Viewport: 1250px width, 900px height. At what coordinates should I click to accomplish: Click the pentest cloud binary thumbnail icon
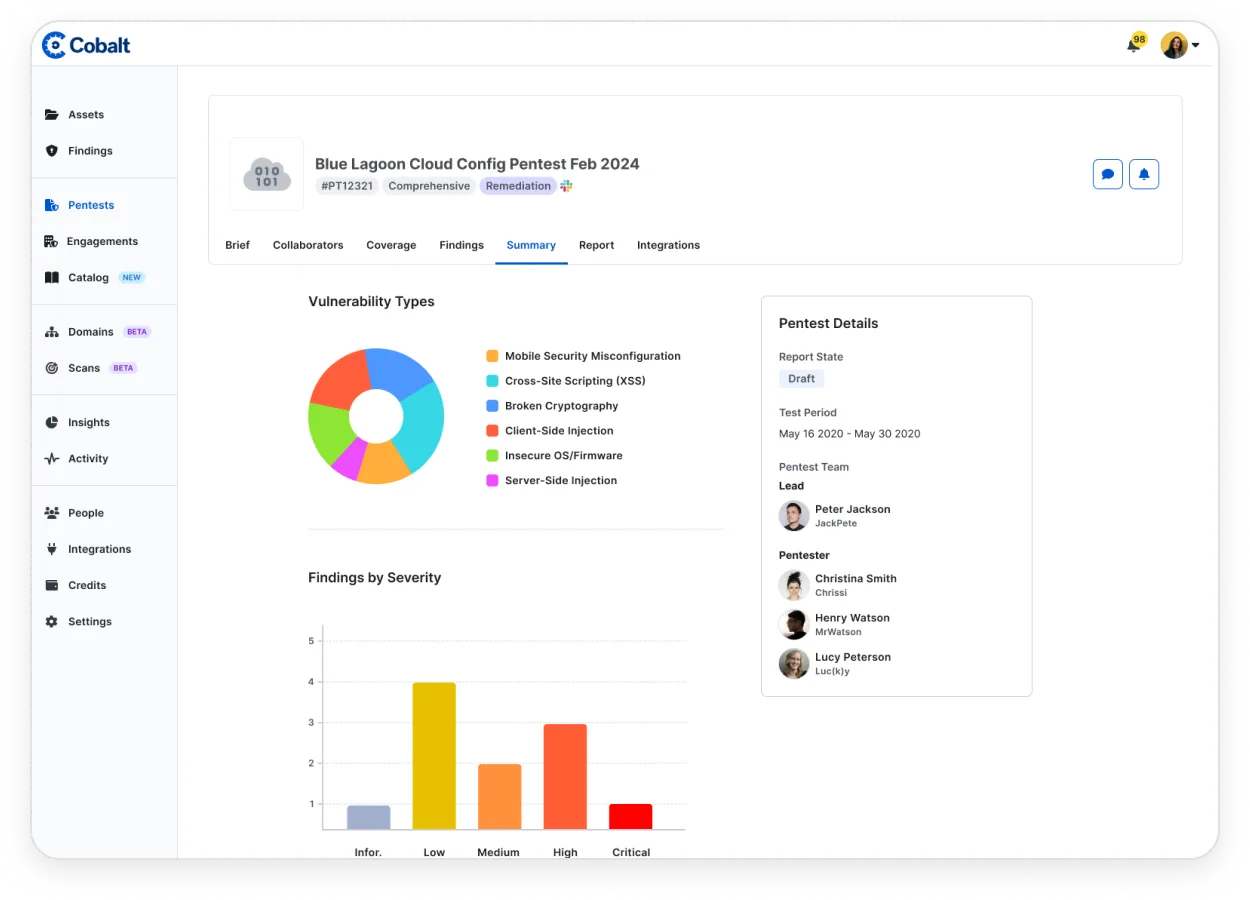tap(267, 174)
